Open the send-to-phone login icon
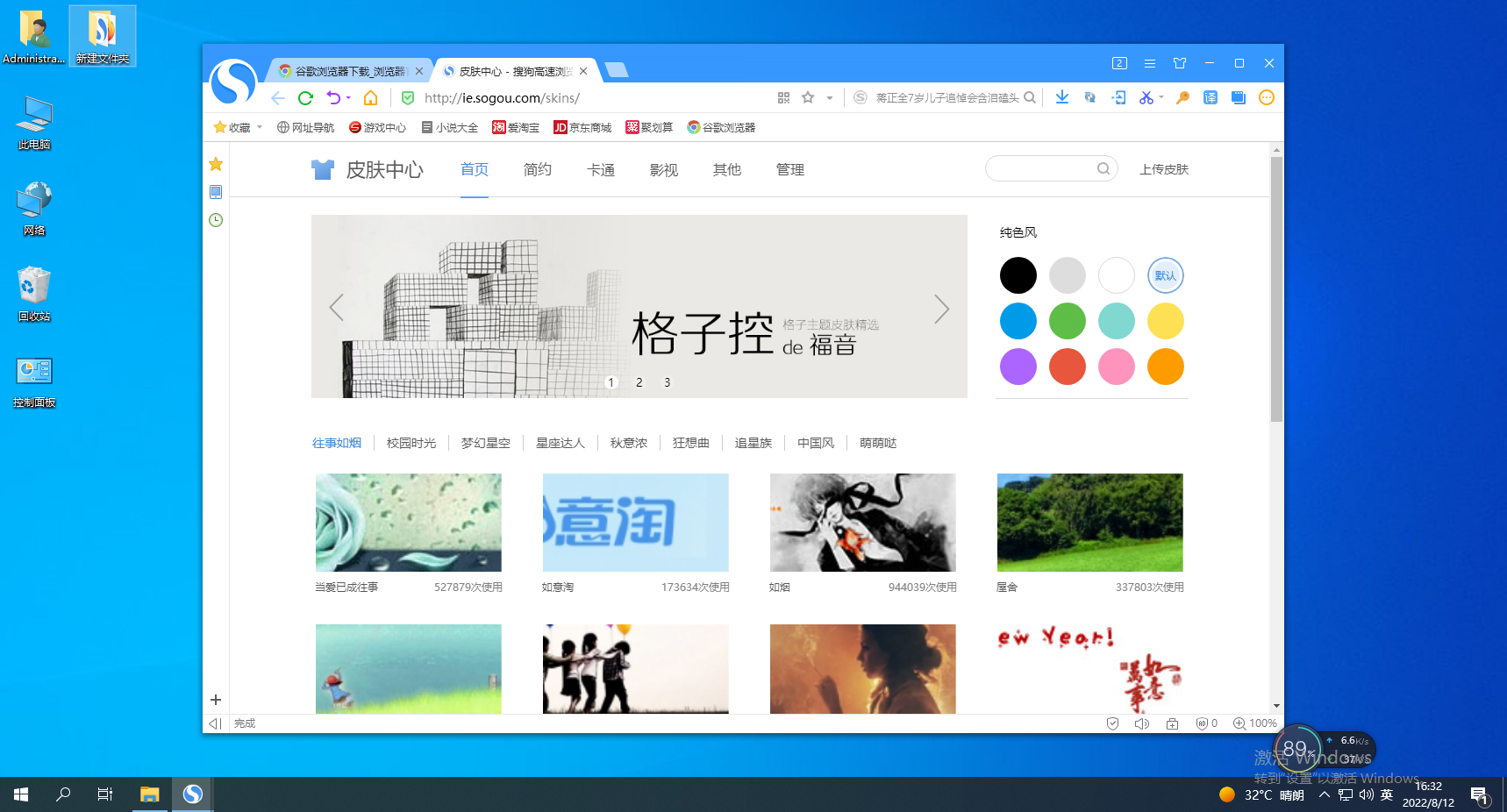Viewport: 1507px width, 812px height. pyautogui.click(x=1118, y=97)
